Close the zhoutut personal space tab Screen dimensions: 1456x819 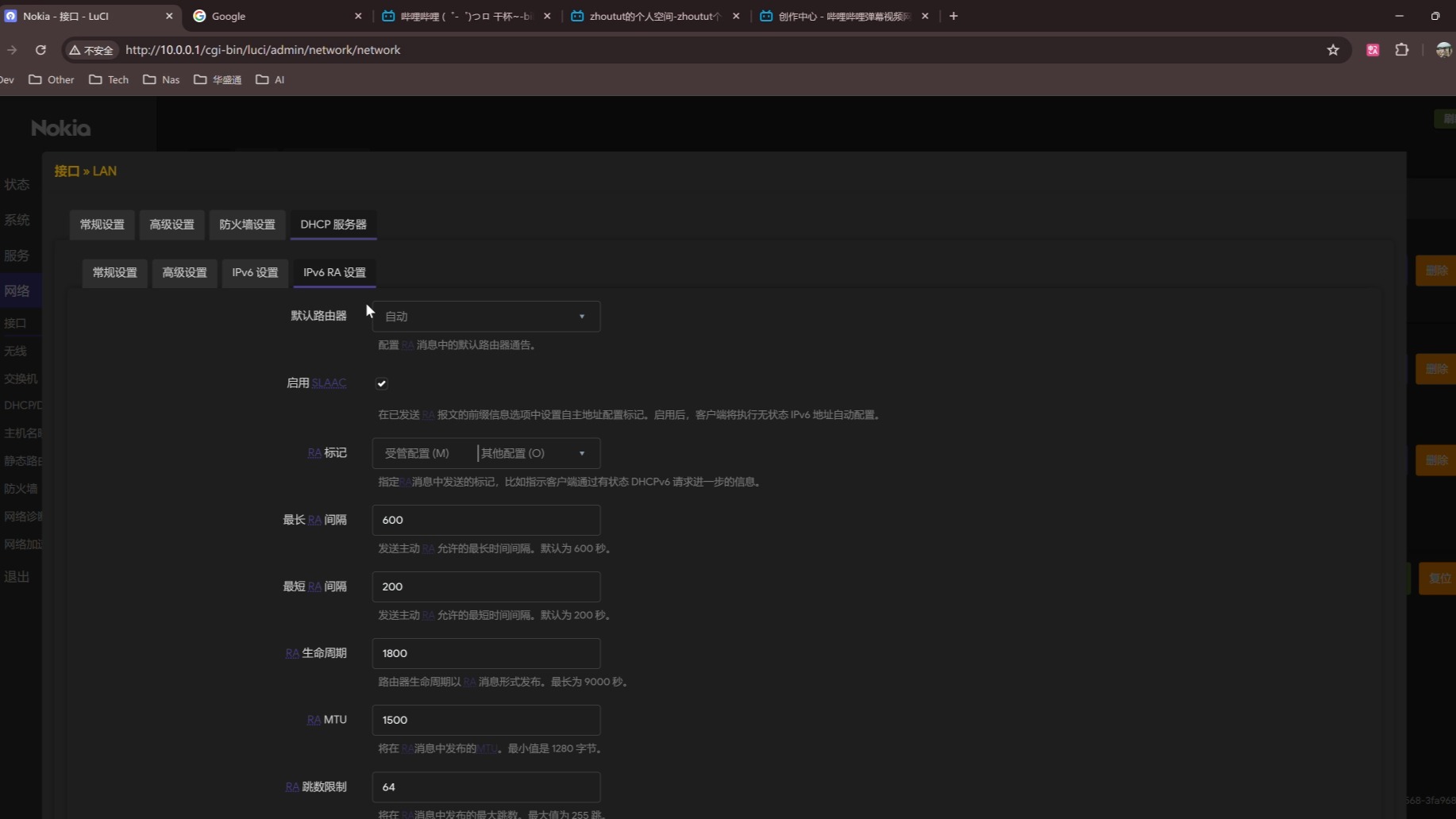pyautogui.click(x=736, y=16)
